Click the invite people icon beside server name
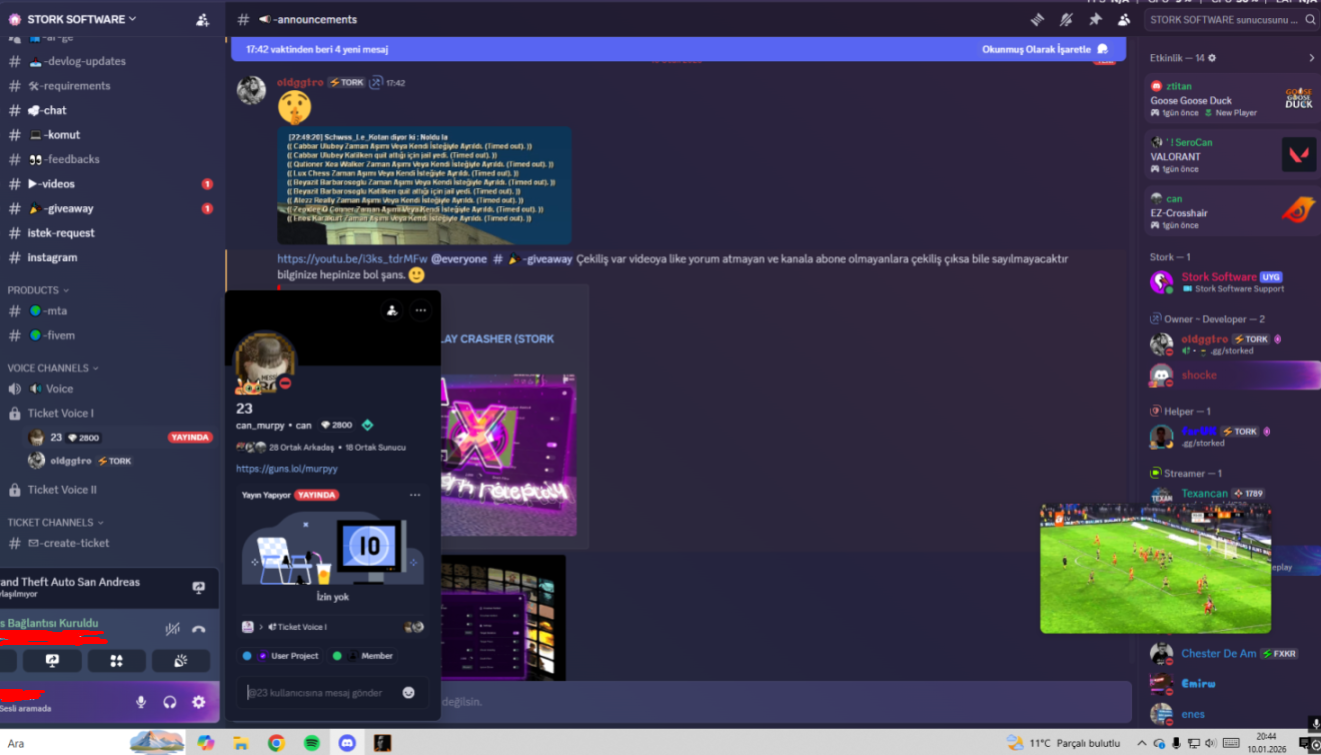Viewport: 1321px width, 755px height. pos(203,19)
